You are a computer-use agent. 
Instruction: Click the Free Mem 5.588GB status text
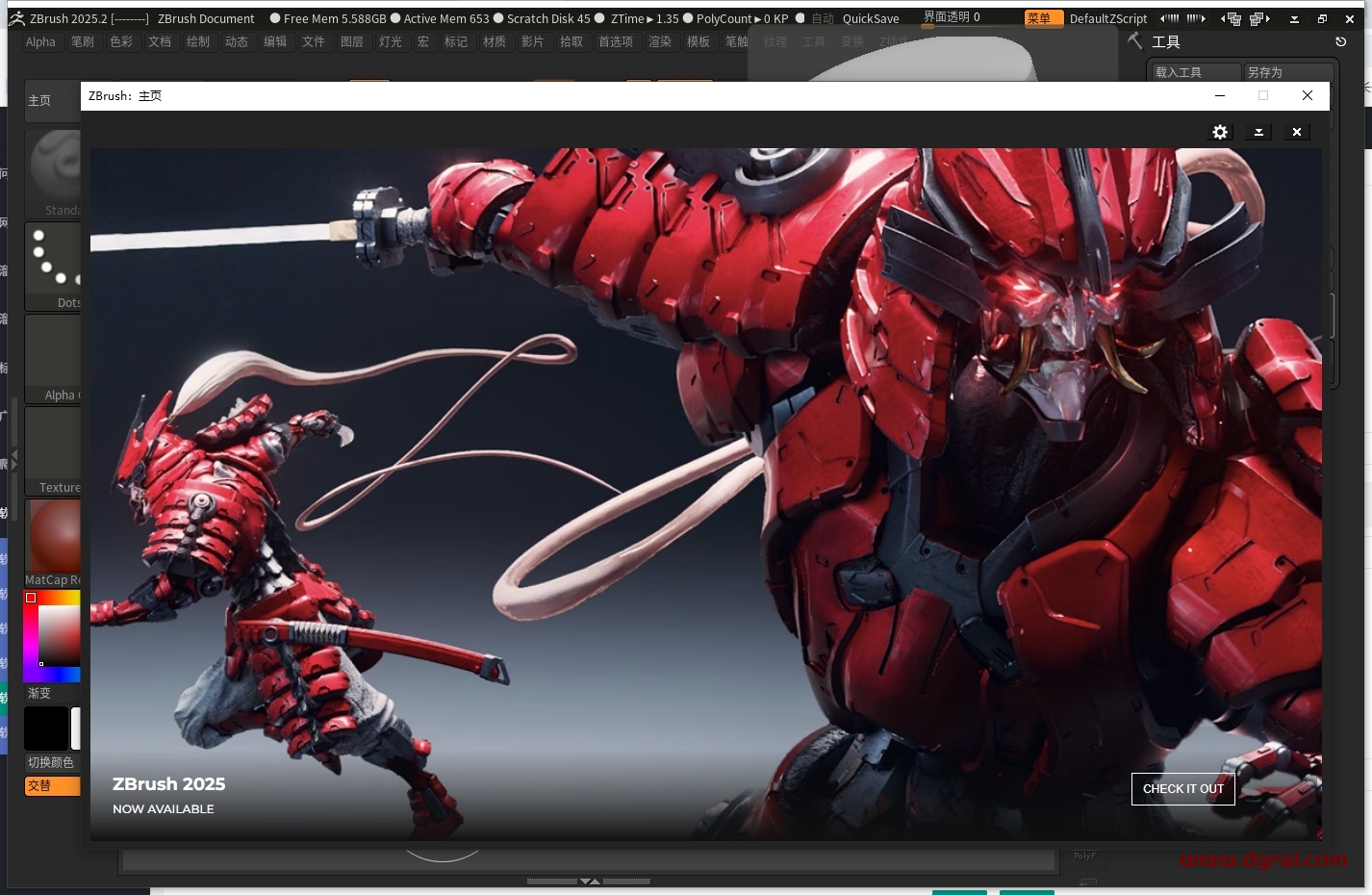tap(335, 18)
